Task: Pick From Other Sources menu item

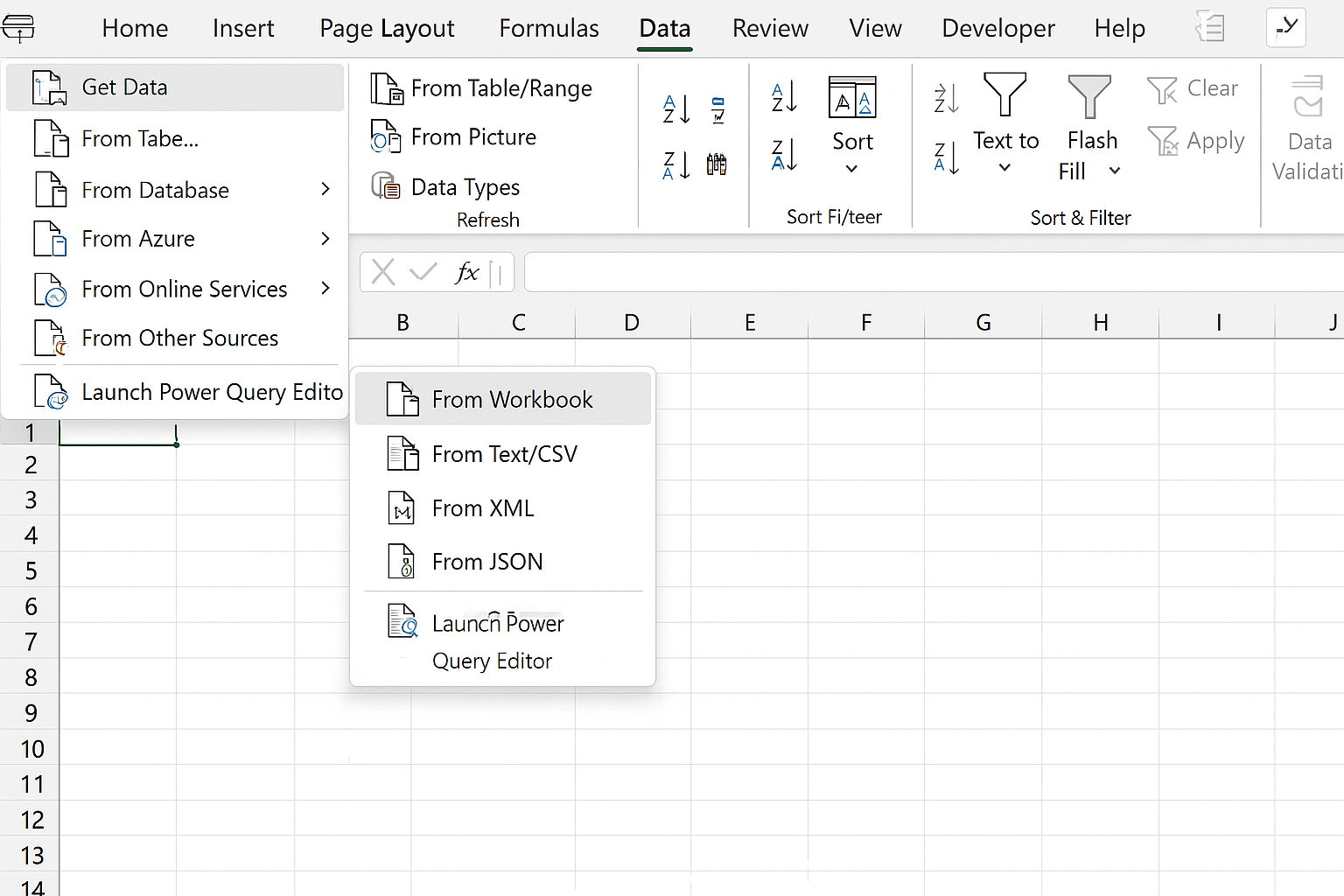Action: 174,339
